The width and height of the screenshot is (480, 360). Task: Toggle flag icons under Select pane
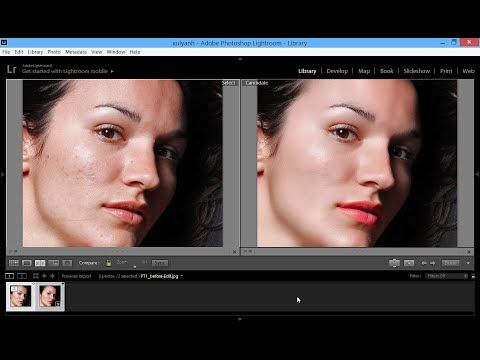click(13, 251)
